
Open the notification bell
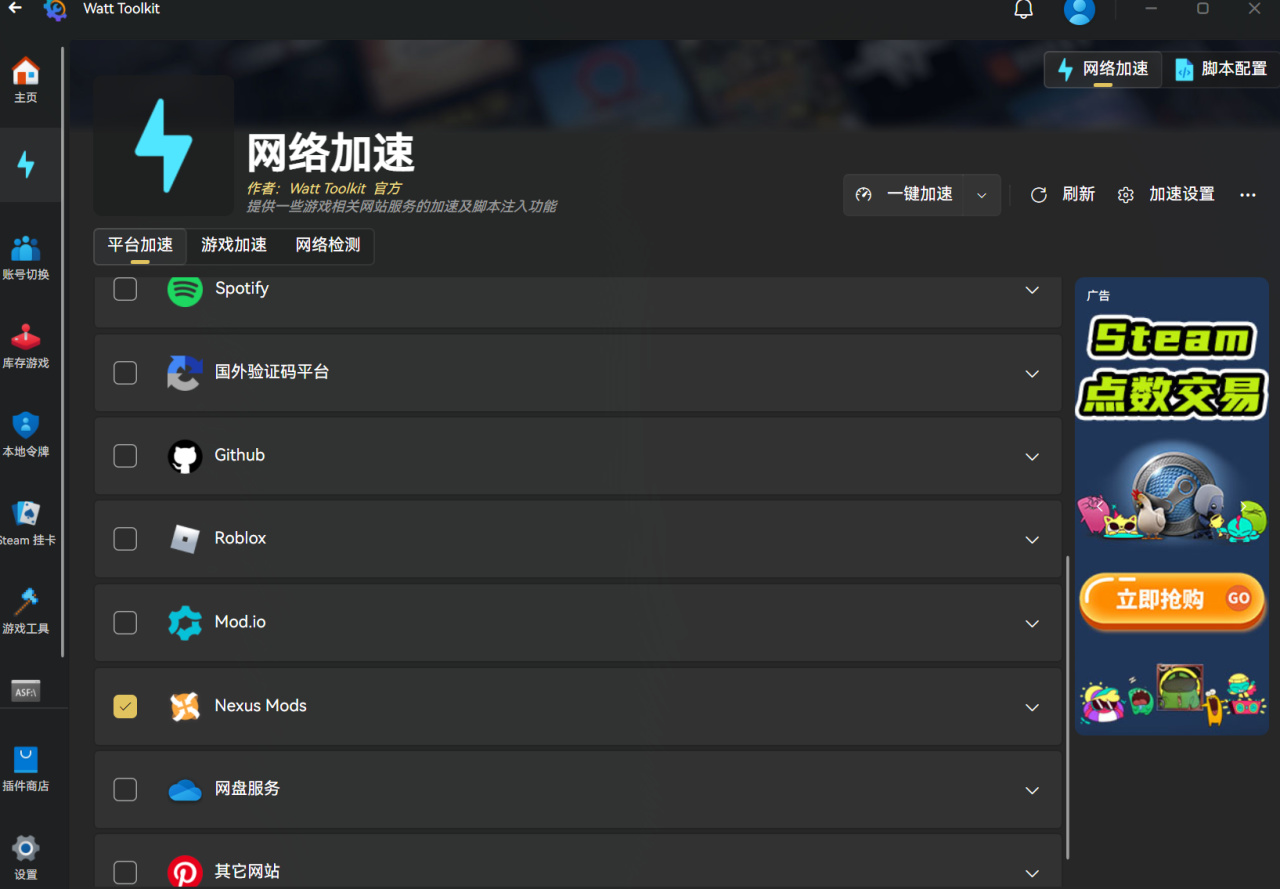(1024, 9)
